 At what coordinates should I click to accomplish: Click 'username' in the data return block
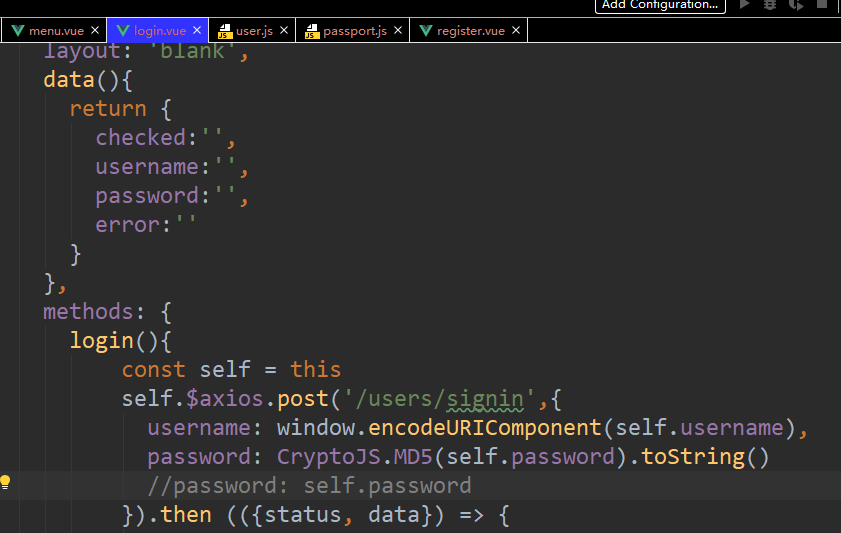pyautogui.click(x=147, y=167)
